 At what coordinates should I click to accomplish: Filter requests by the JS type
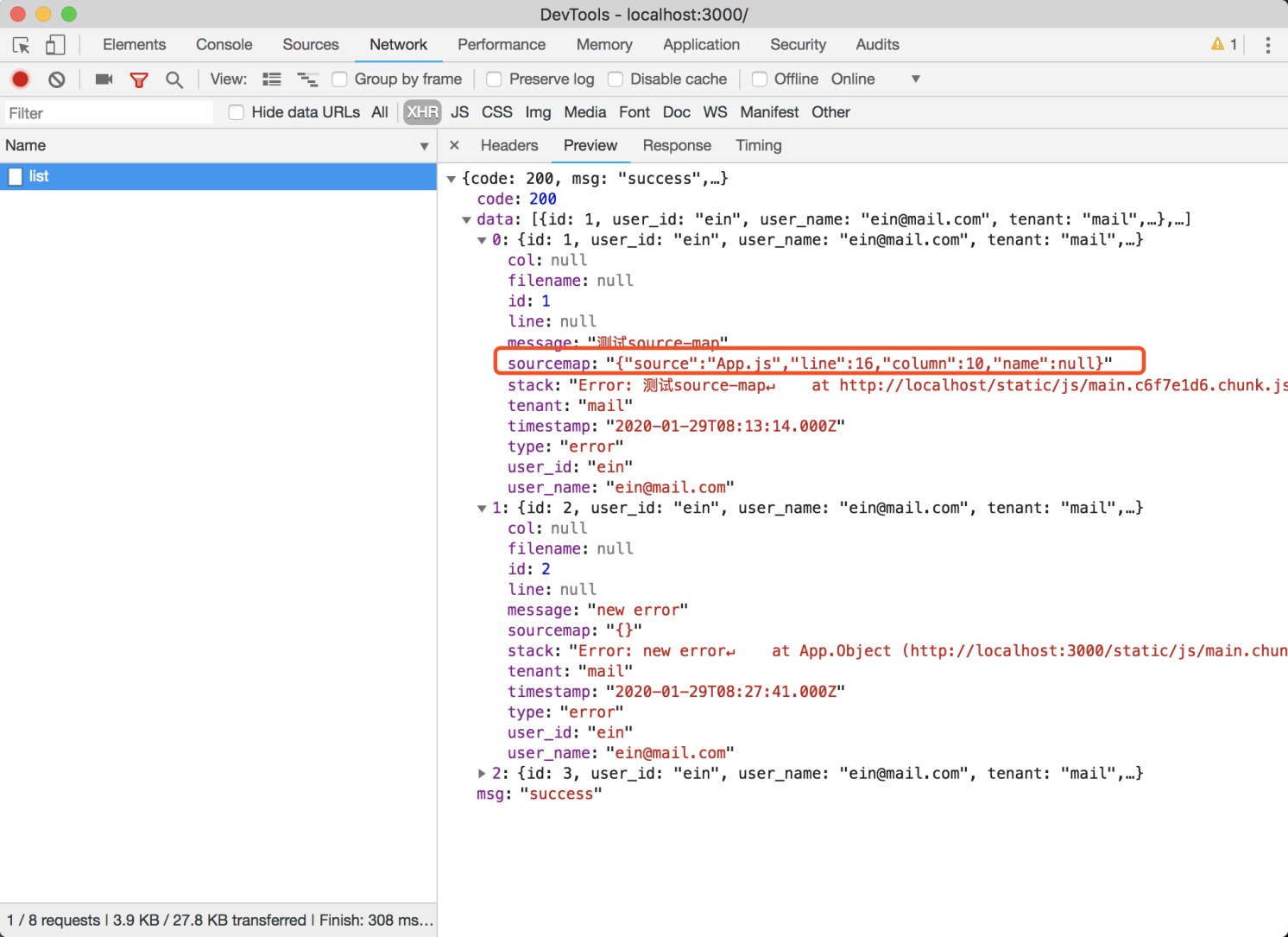[x=460, y=112]
